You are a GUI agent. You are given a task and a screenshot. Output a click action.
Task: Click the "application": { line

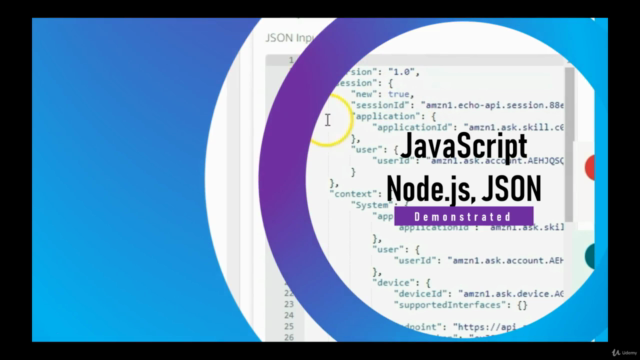pyautogui.click(x=394, y=116)
